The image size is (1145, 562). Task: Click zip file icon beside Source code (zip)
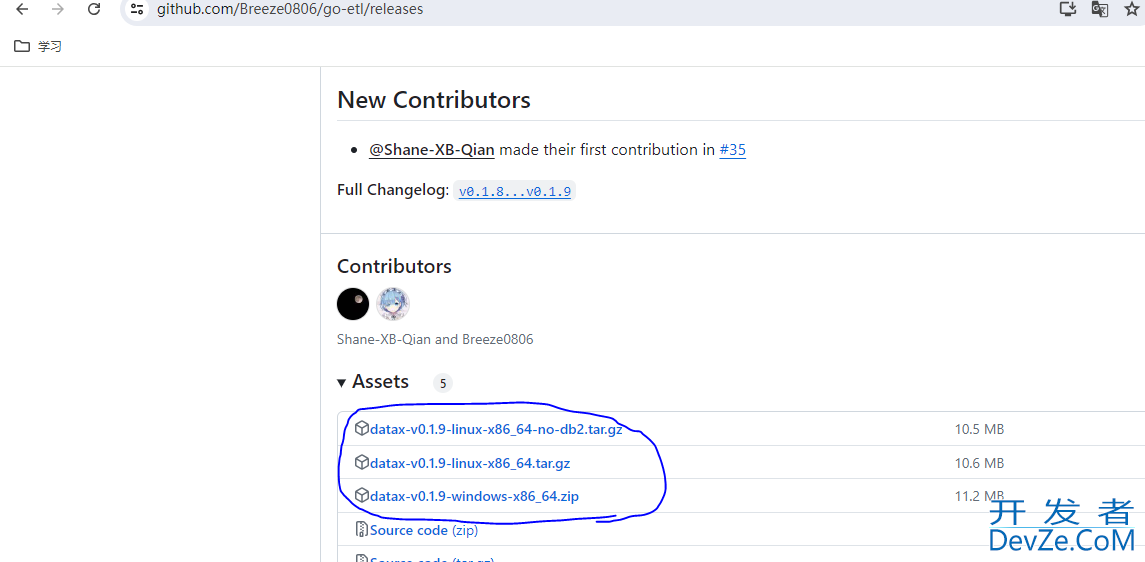361,529
